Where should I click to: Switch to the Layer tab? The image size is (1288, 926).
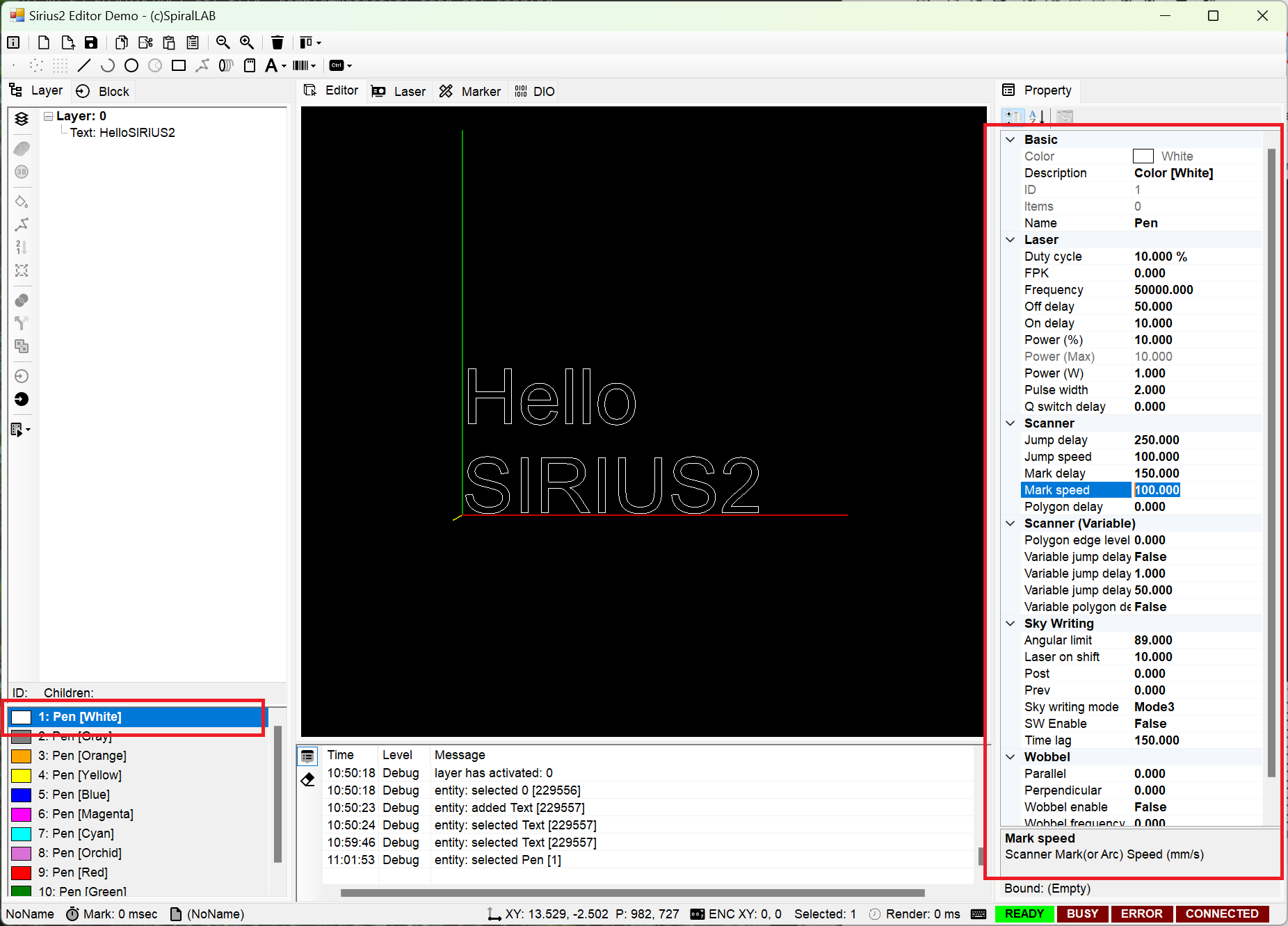click(37, 90)
